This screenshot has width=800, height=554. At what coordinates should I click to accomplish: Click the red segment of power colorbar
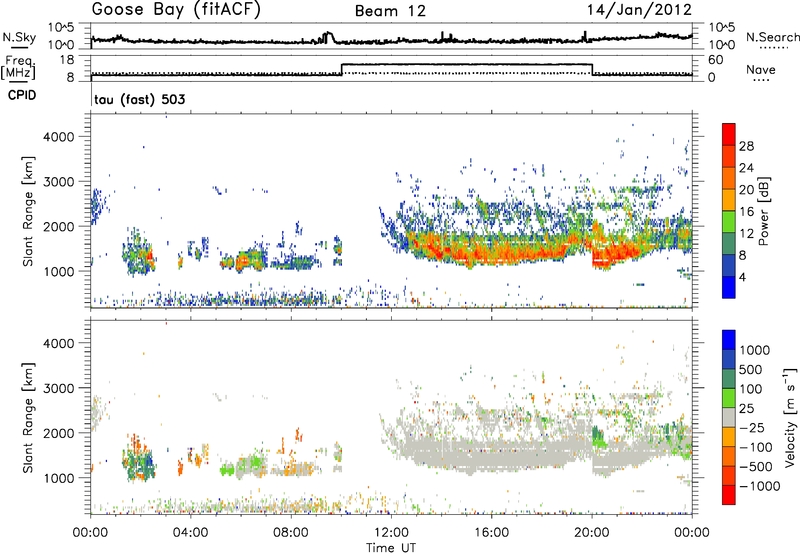(x=729, y=135)
